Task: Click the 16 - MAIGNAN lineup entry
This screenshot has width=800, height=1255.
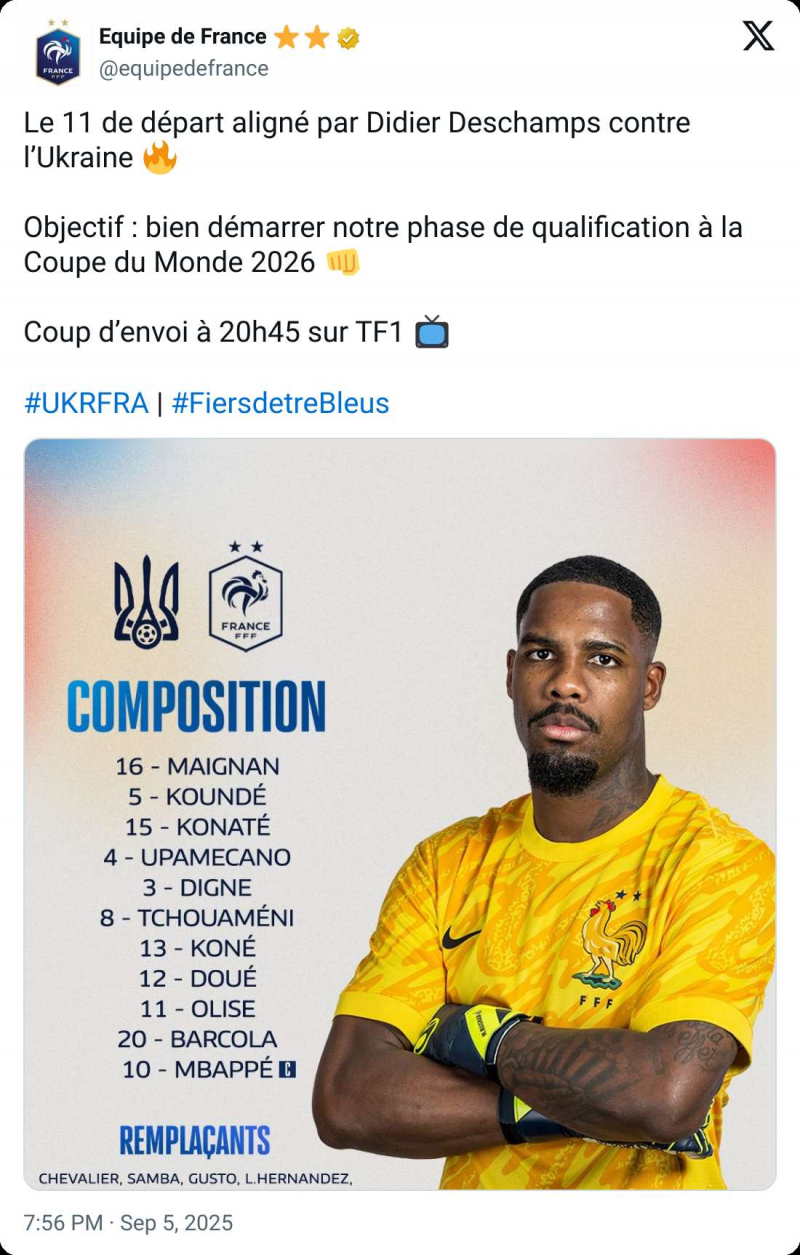Action: 197,766
